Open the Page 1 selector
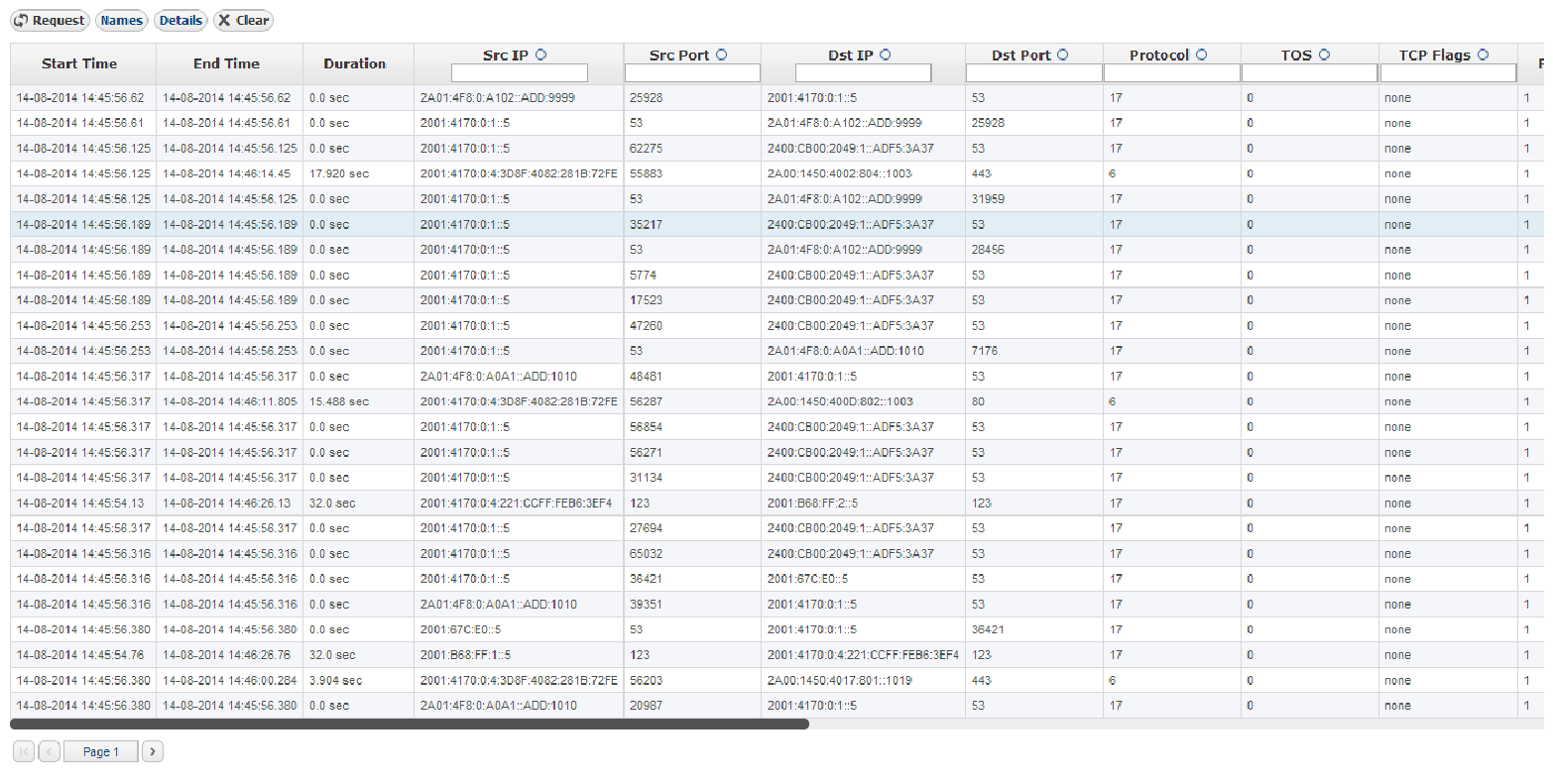1553x784 pixels. [100, 751]
